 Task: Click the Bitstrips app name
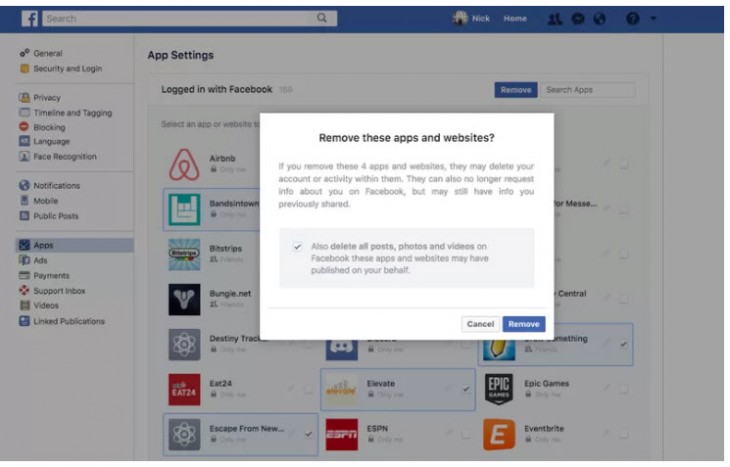[225, 249]
